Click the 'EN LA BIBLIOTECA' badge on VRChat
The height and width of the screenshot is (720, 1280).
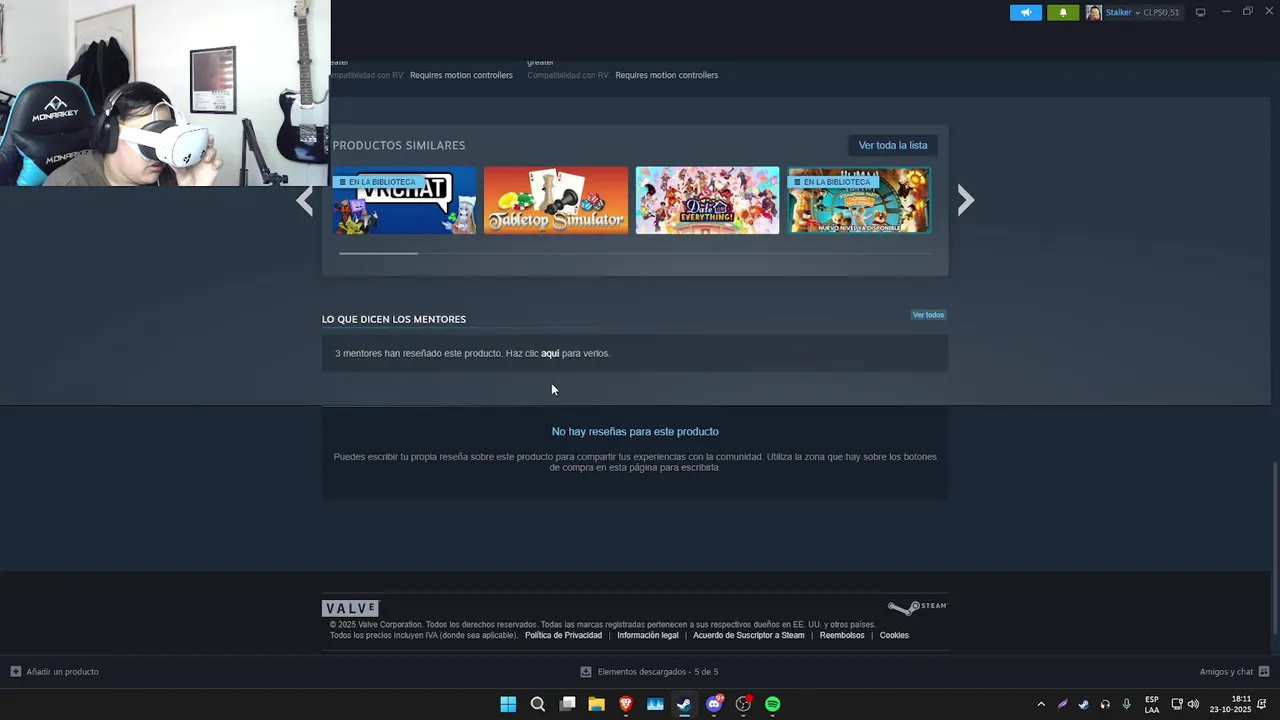tap(379, 182)
